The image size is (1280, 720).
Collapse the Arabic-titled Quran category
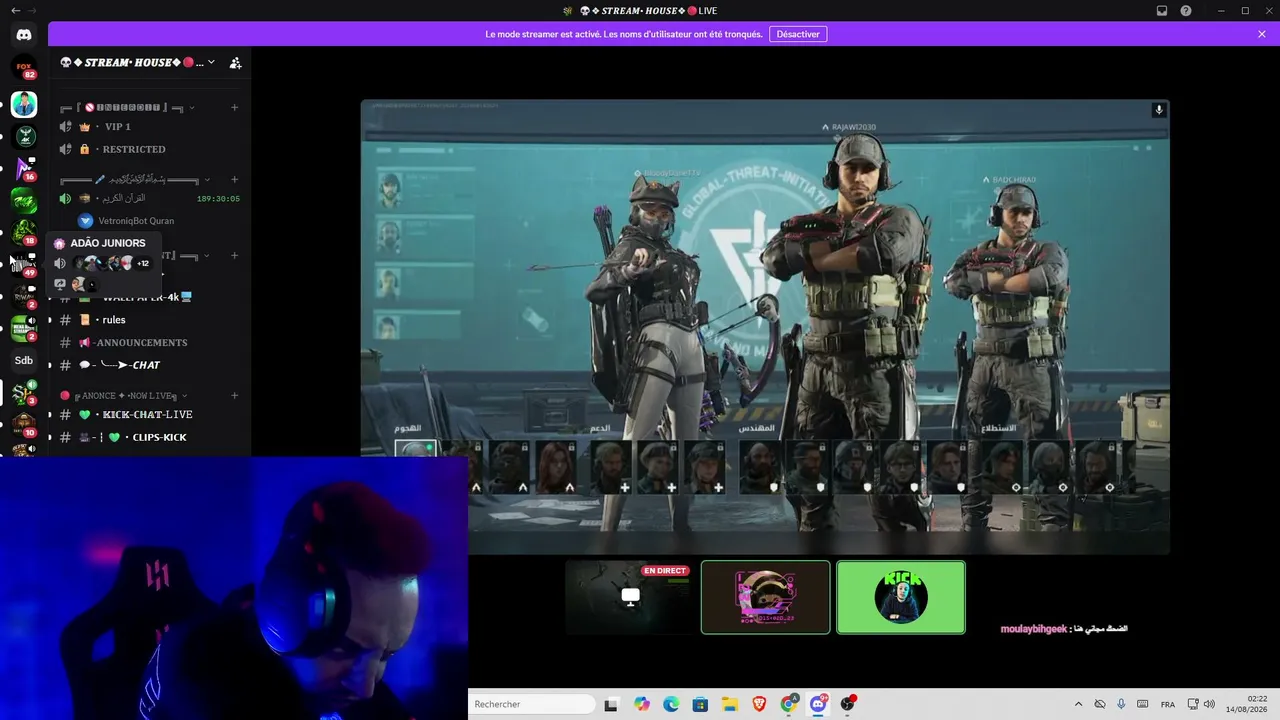[207, 180]
